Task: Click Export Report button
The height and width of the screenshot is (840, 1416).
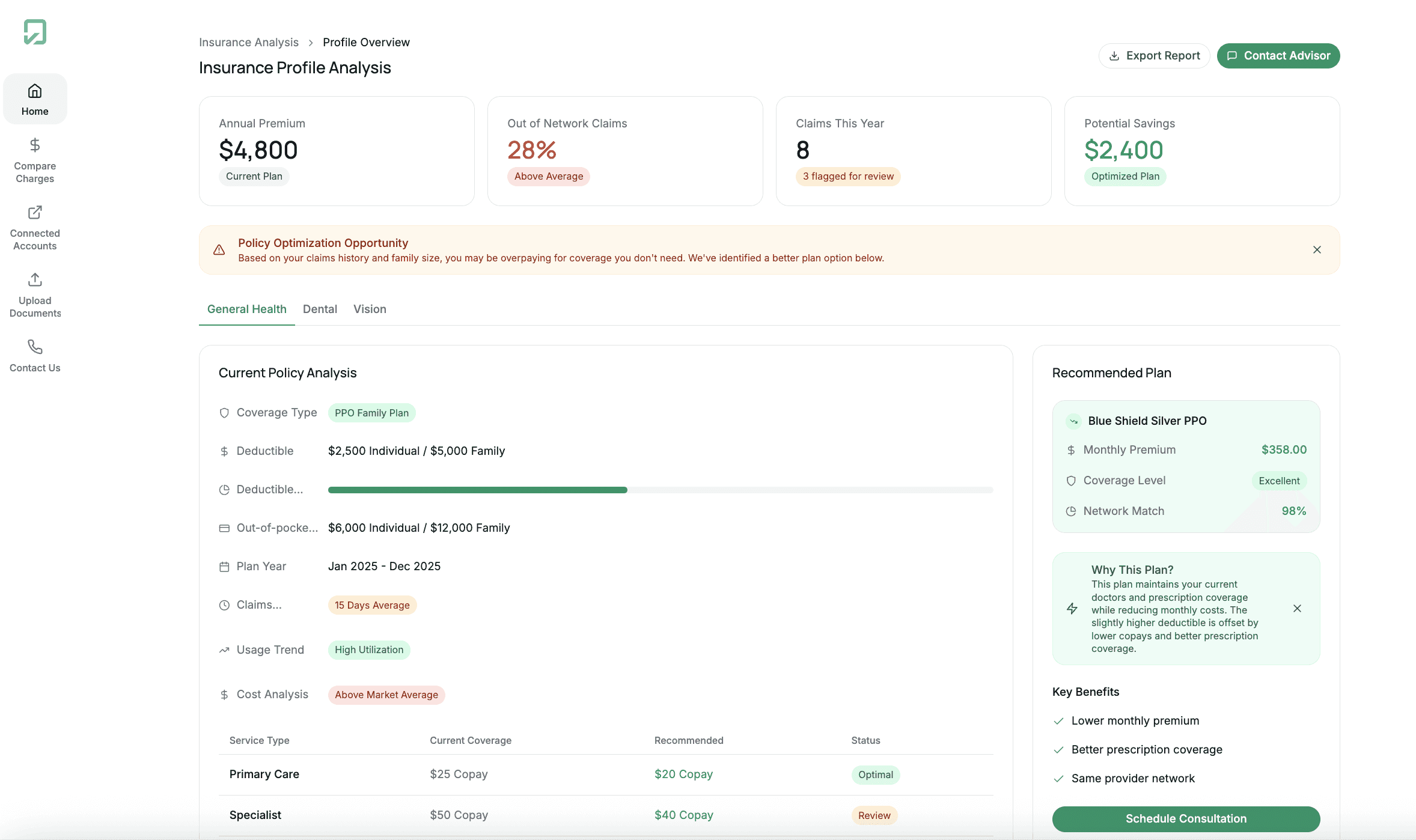Action: (1154, 56)
